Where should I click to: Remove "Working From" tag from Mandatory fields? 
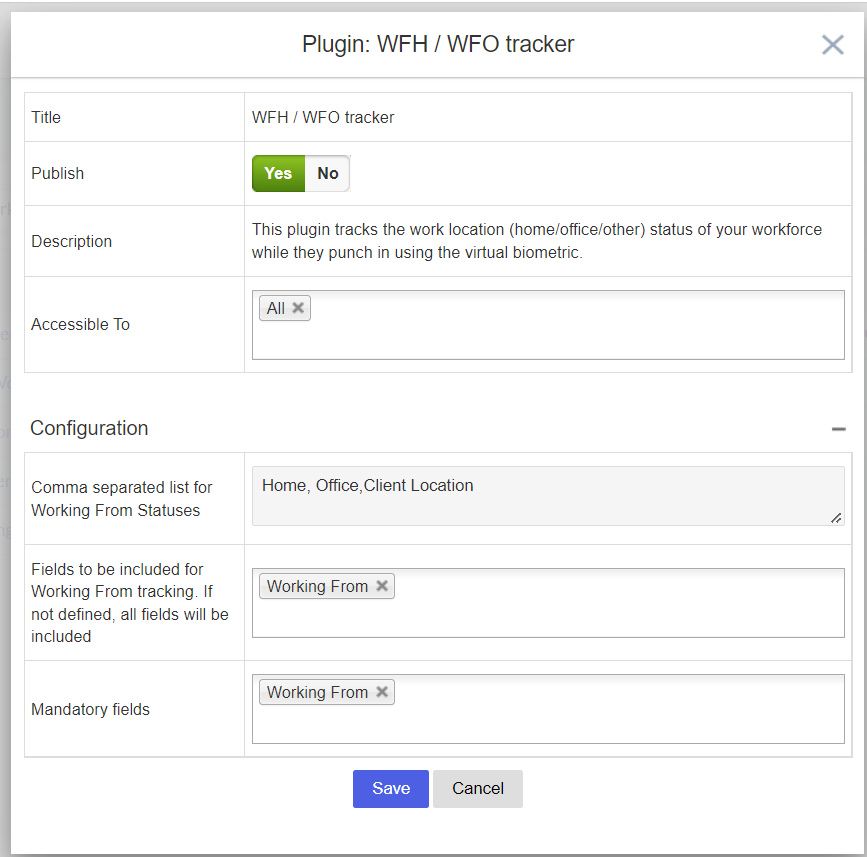coord(383,691)
